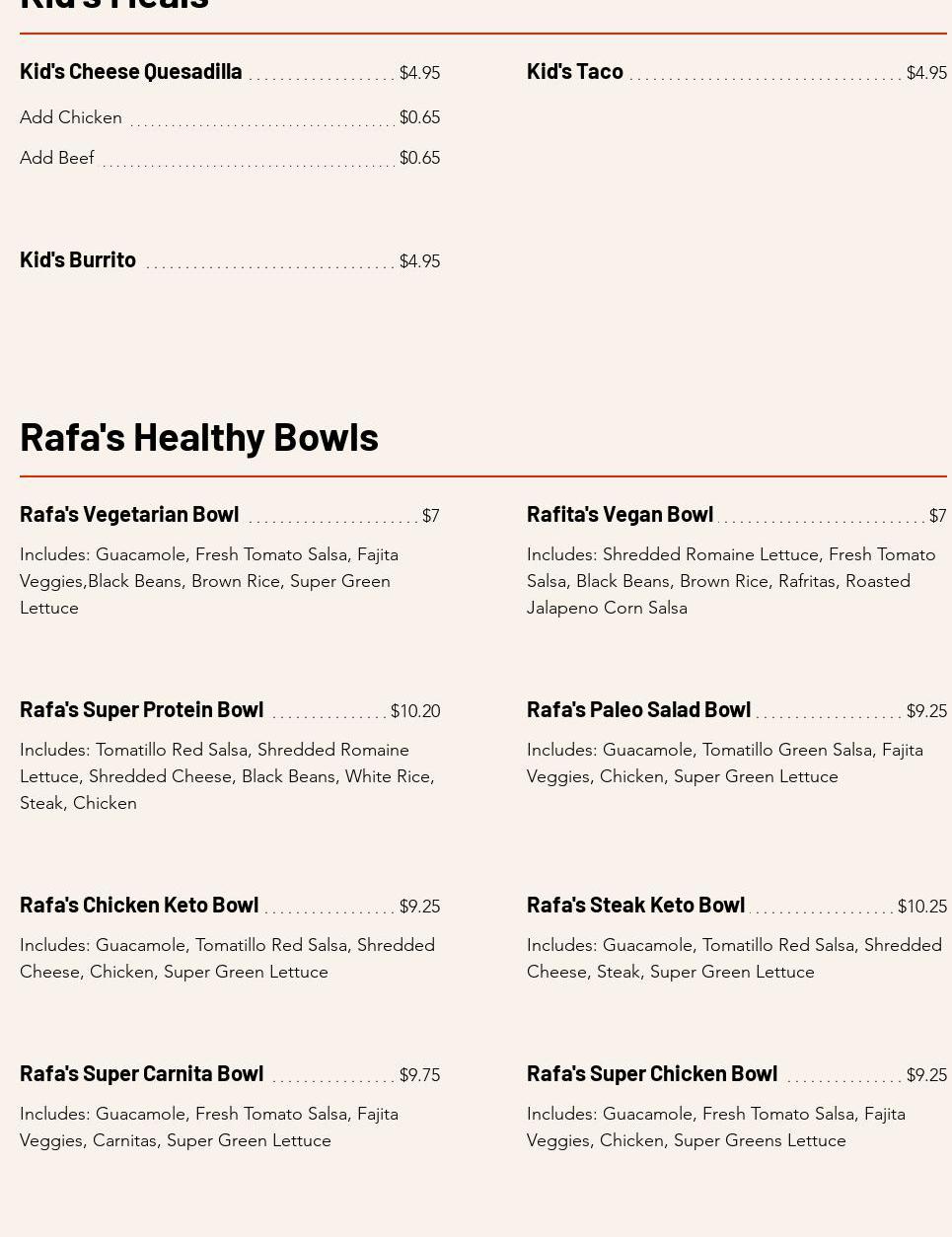Pick Rafa's Super Chicken Bowl
Image resolution: width=952 pixels, height=1237 pixels.
click(651, 1073)
